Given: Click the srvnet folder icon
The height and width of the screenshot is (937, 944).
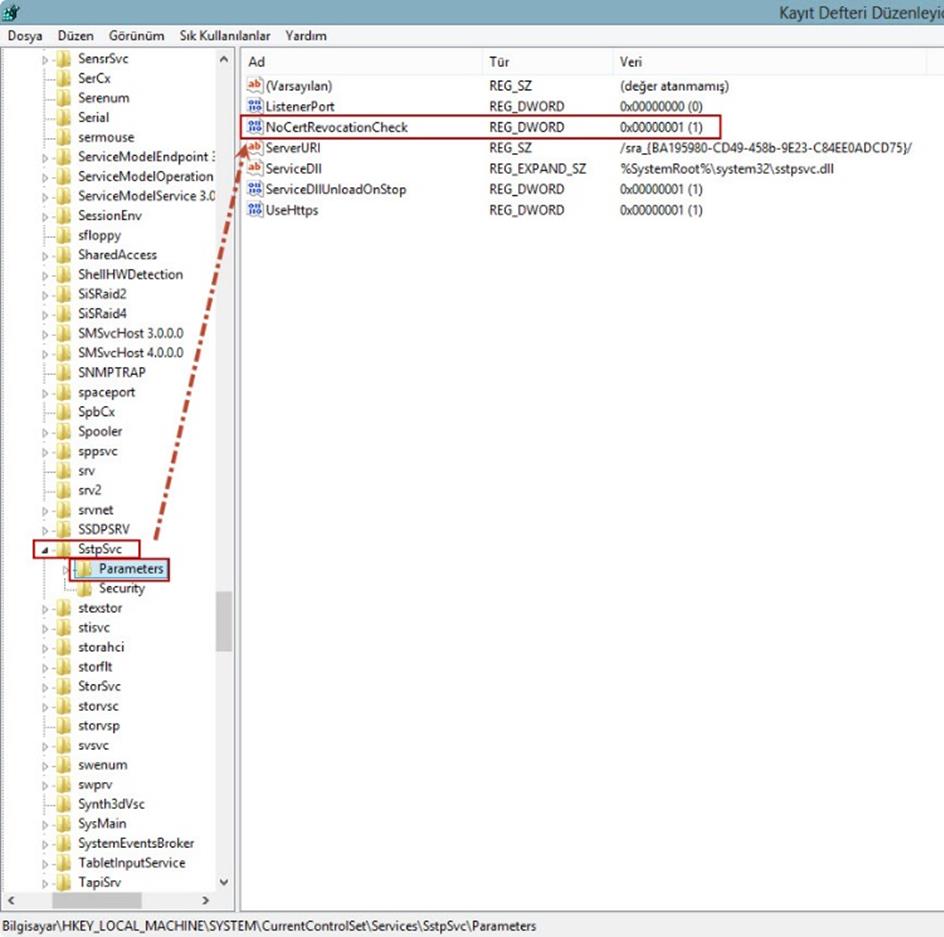Looking at the screenshot, I should (64, 509).
